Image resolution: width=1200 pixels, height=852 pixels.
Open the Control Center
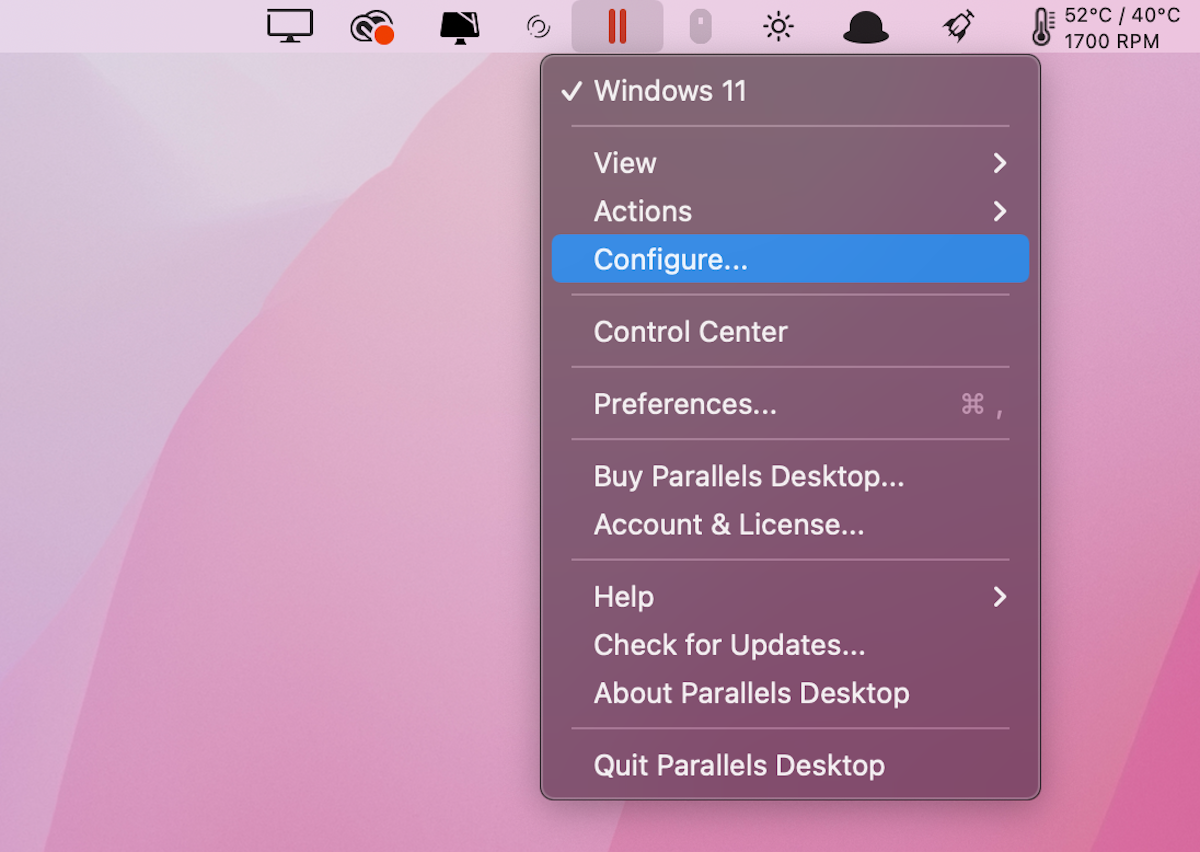[690, 331]
